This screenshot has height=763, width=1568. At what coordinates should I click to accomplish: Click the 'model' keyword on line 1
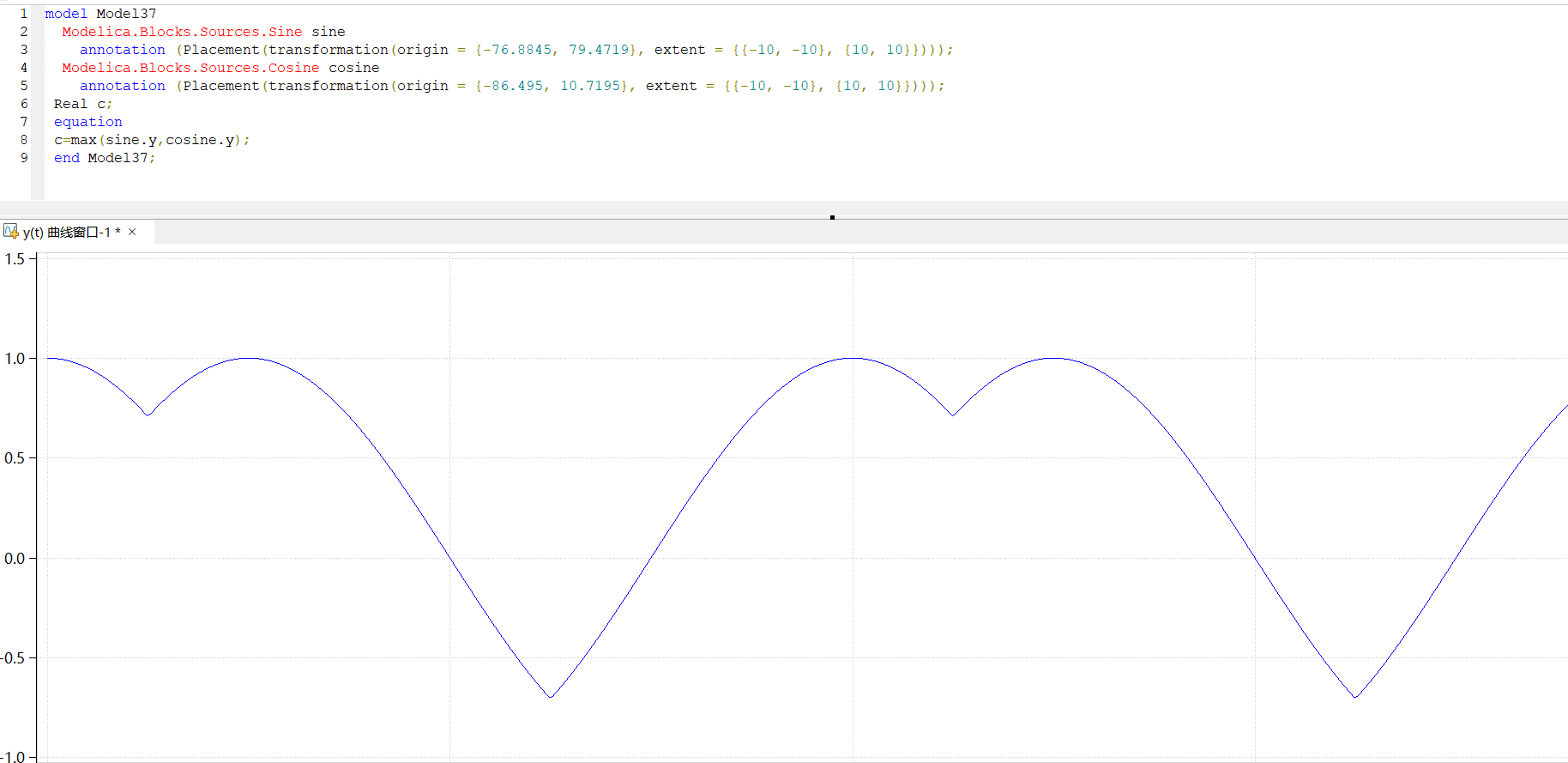[66, 14]
